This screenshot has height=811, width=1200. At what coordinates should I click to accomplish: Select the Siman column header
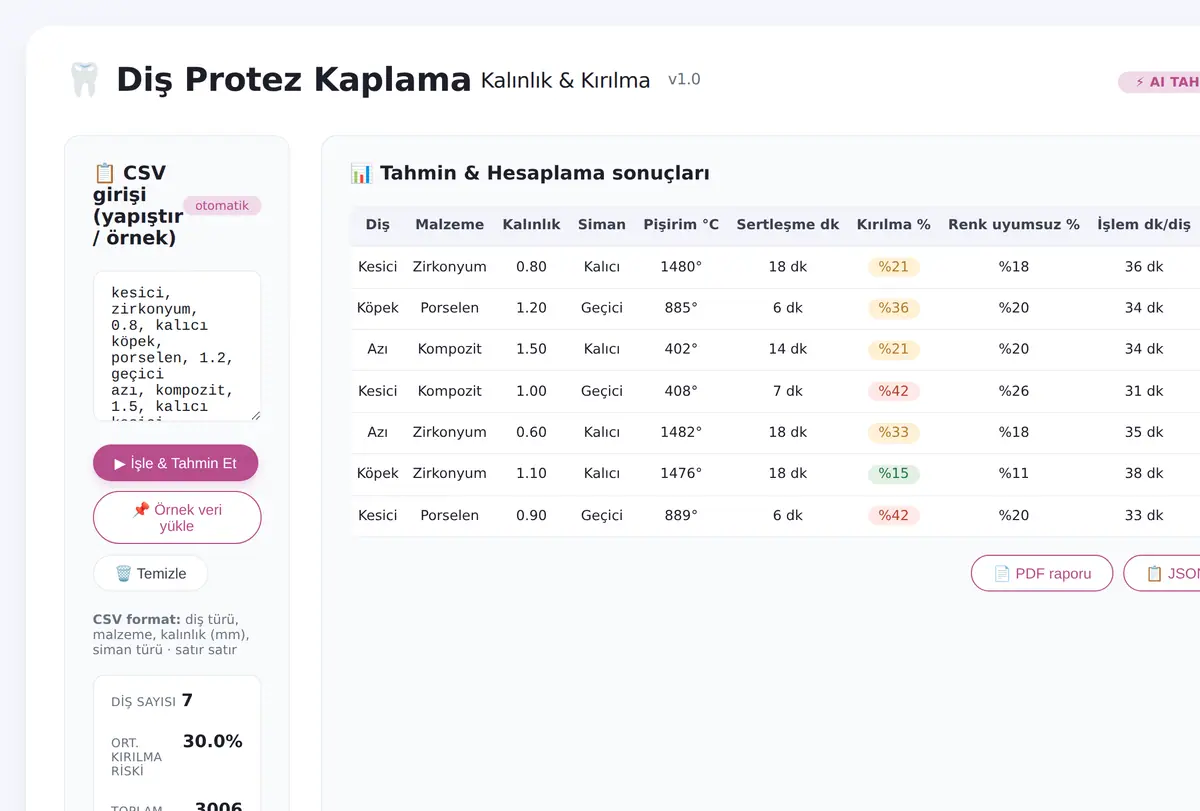pos(602,225)
